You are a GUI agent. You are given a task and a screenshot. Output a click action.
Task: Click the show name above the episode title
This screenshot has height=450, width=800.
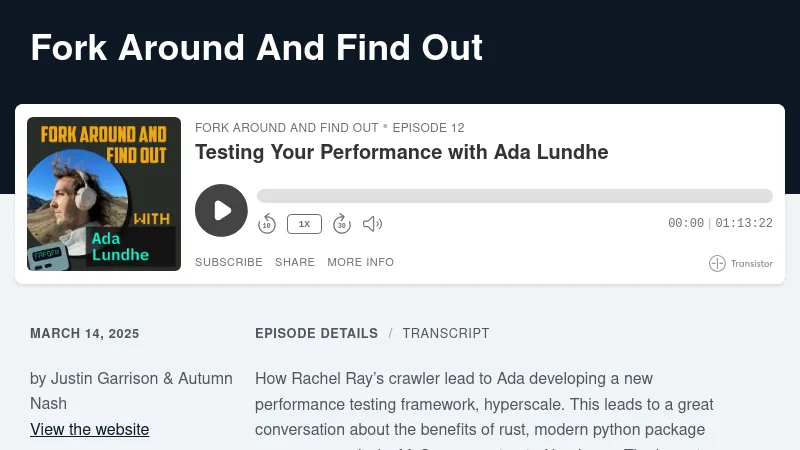pos(287,128)
